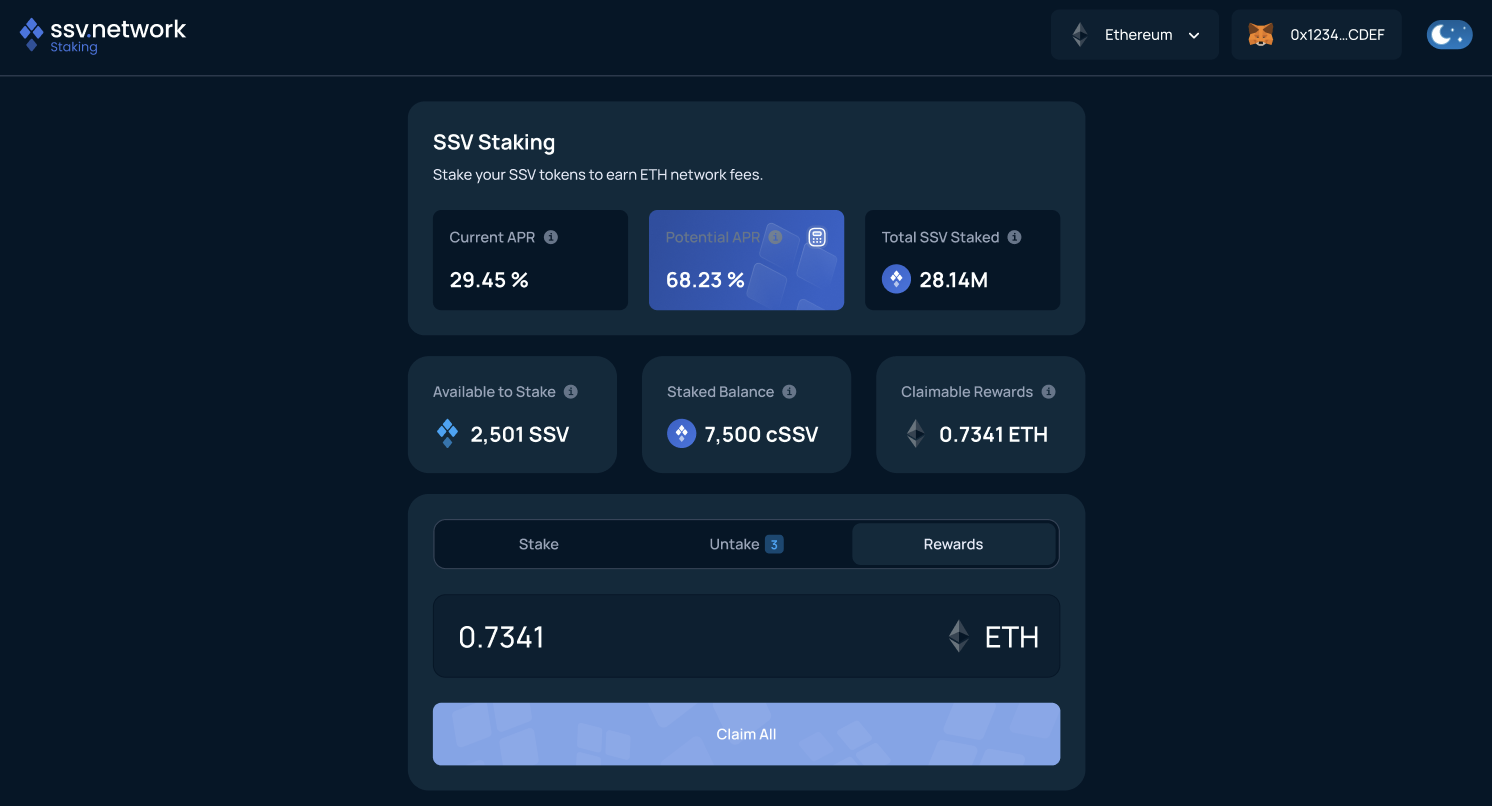The height and width of the screenshot is (806, 1492).
Task: Click the Available to Stake info icon
Action: [x=570, y=392]
